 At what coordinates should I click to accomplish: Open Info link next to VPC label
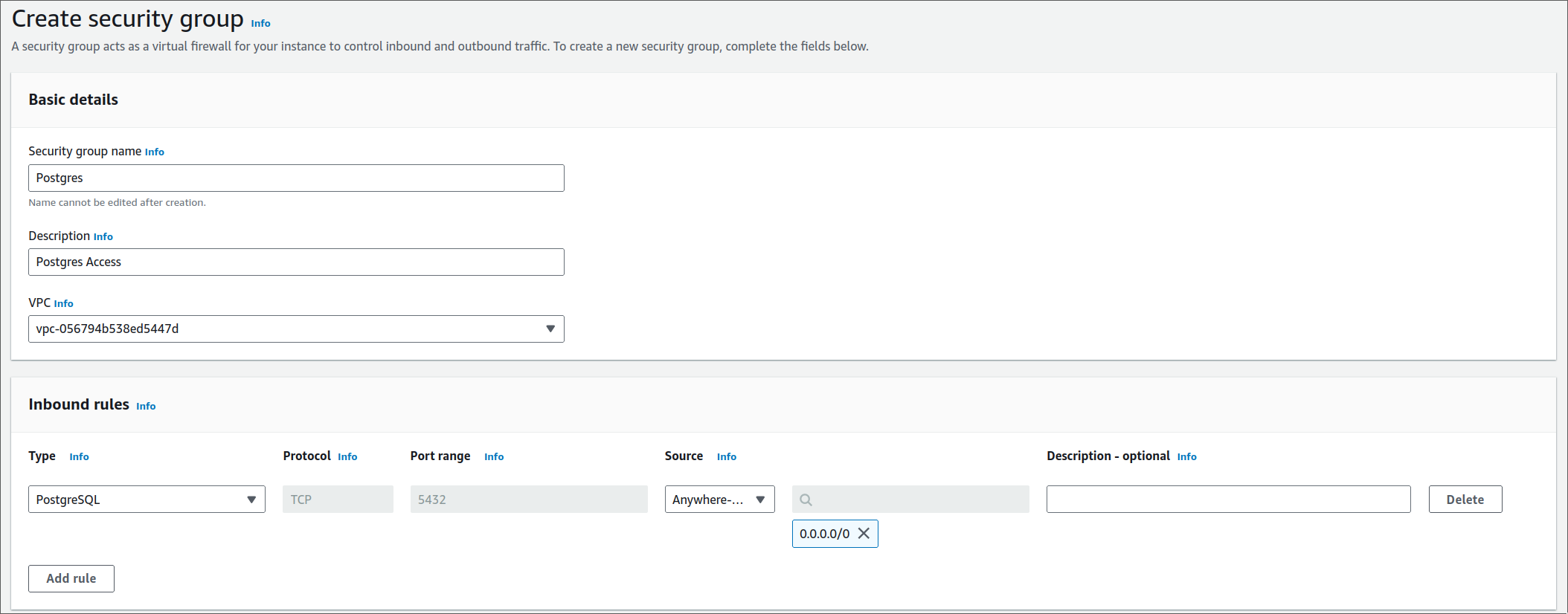(64, 303)
